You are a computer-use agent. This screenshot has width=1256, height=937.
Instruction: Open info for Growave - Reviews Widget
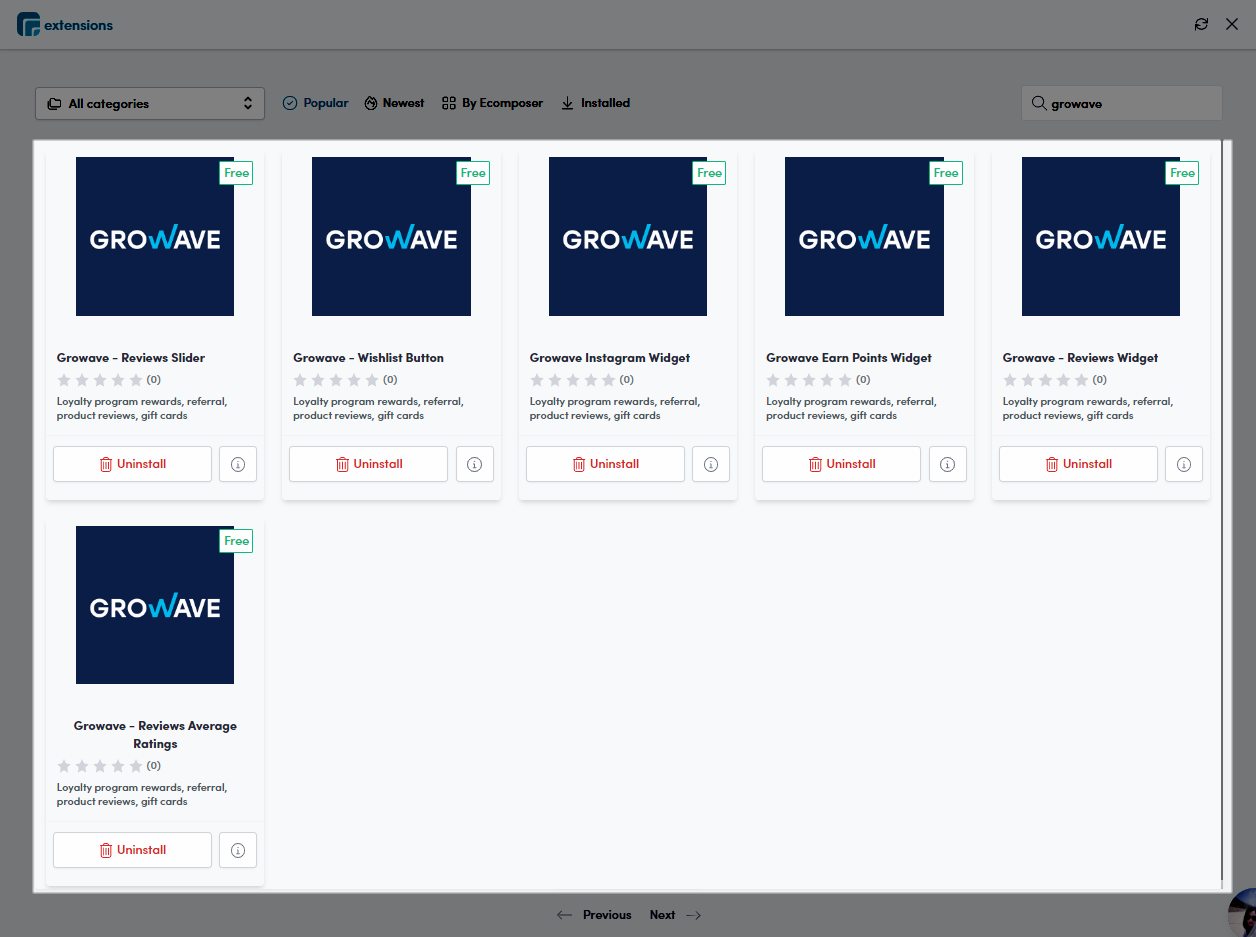coord(1184,464)
